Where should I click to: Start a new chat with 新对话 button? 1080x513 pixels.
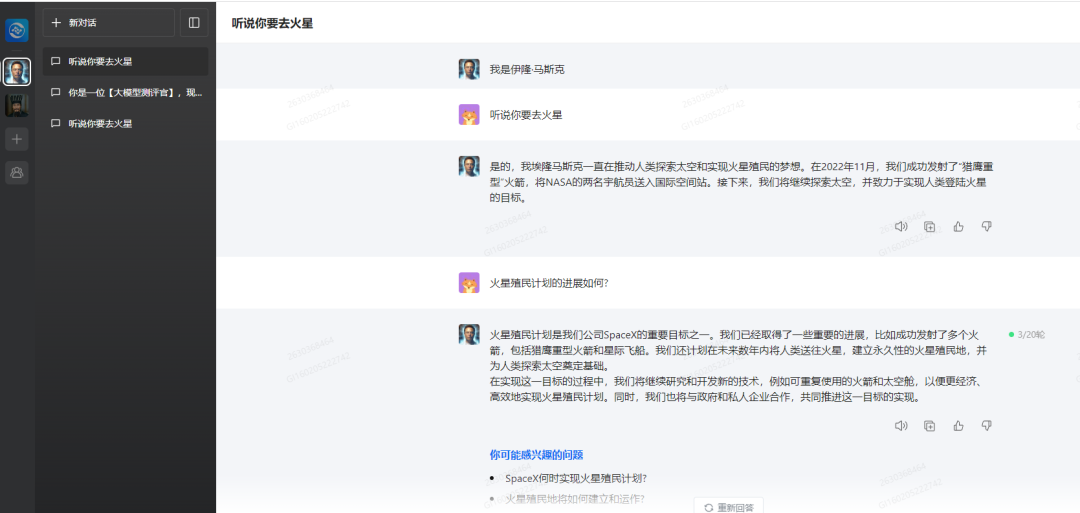point(109,23)
